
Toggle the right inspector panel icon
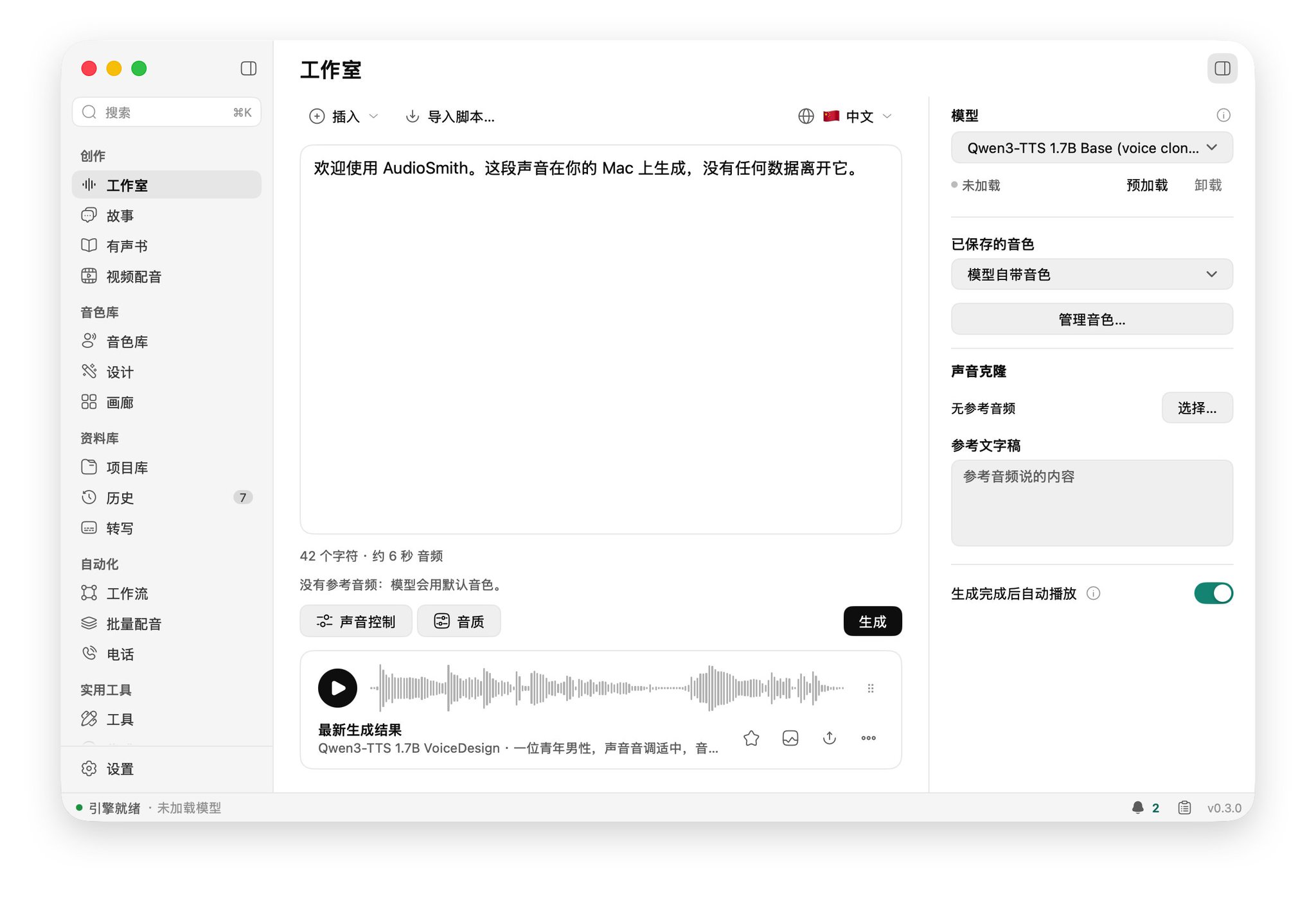1222,69
